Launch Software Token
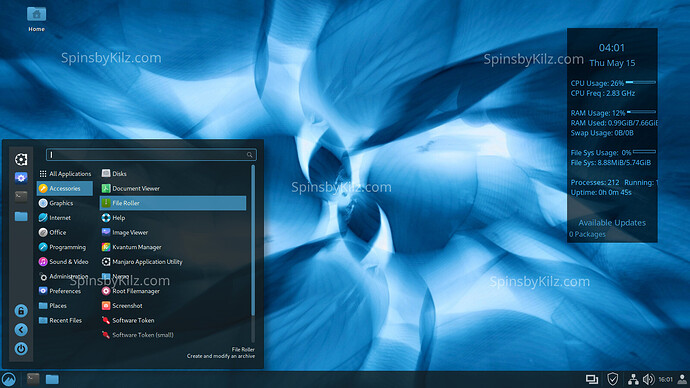Viewport: 690px width, 388px height. [173, 320]
